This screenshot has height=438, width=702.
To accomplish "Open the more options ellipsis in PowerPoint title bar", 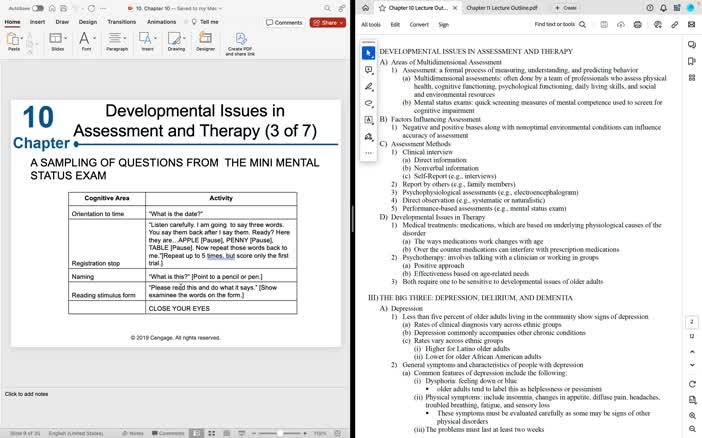I will [x=103, y=9].
